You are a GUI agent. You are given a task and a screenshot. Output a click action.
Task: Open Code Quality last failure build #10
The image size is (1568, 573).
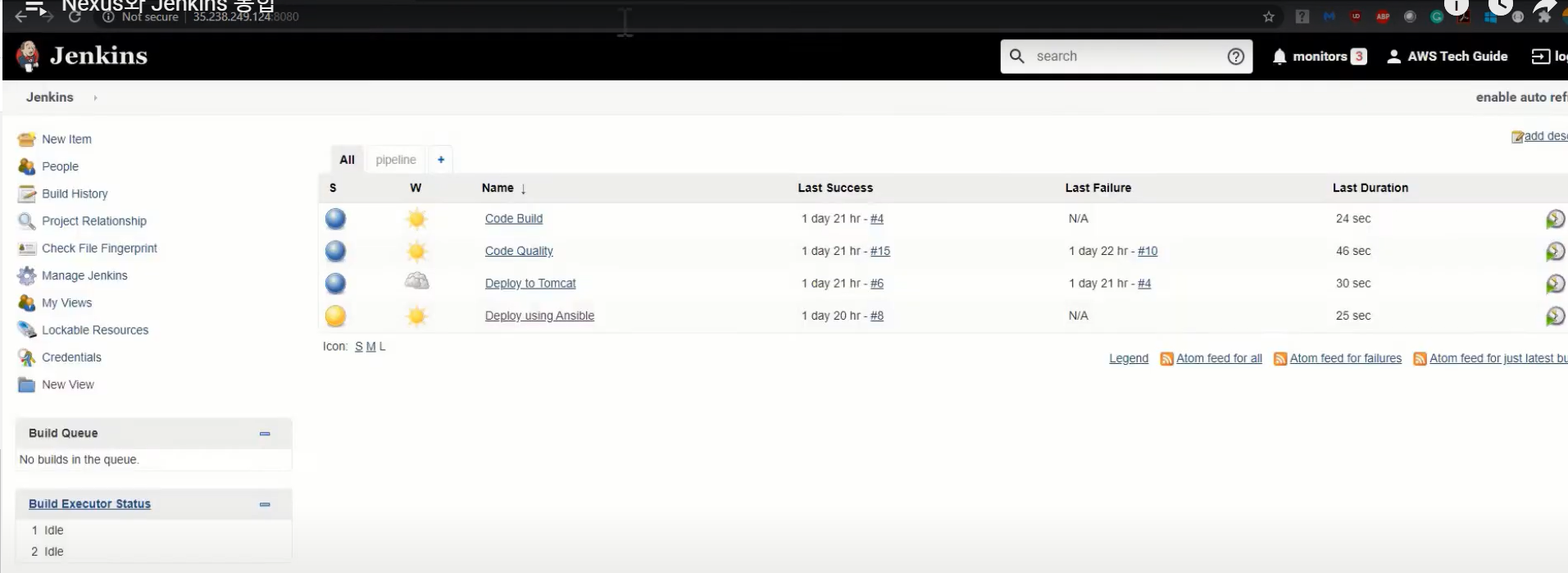pyautogui.click(x=1148, y=251)
